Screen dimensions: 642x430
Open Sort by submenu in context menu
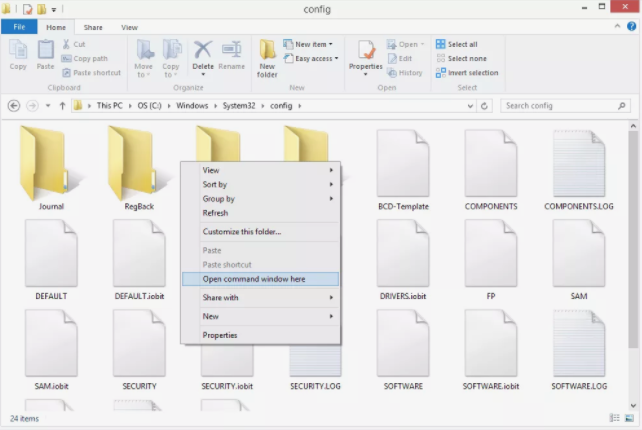click(x=260, y=184)
